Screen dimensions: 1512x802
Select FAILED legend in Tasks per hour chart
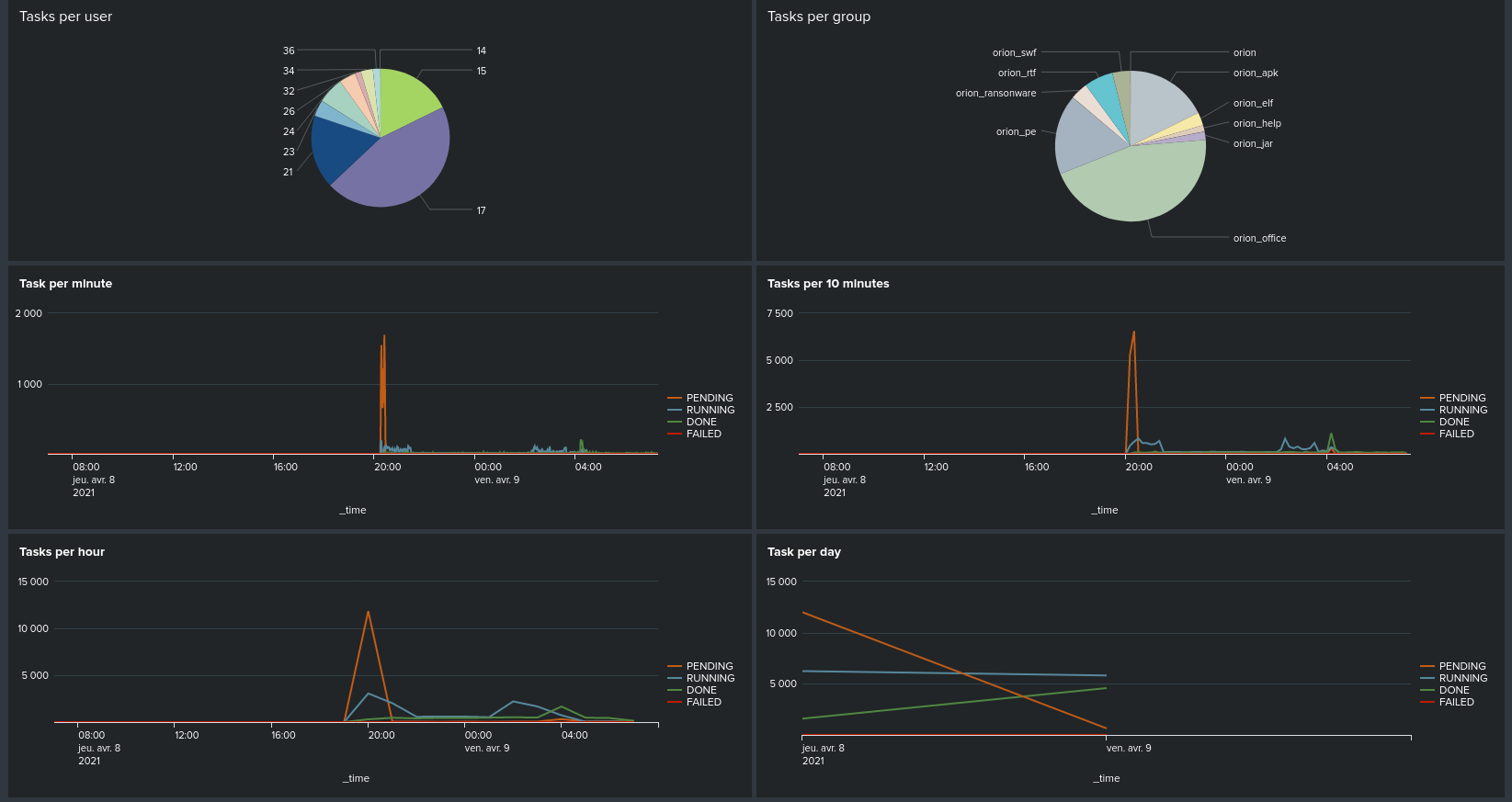click(x=694, y=702)
